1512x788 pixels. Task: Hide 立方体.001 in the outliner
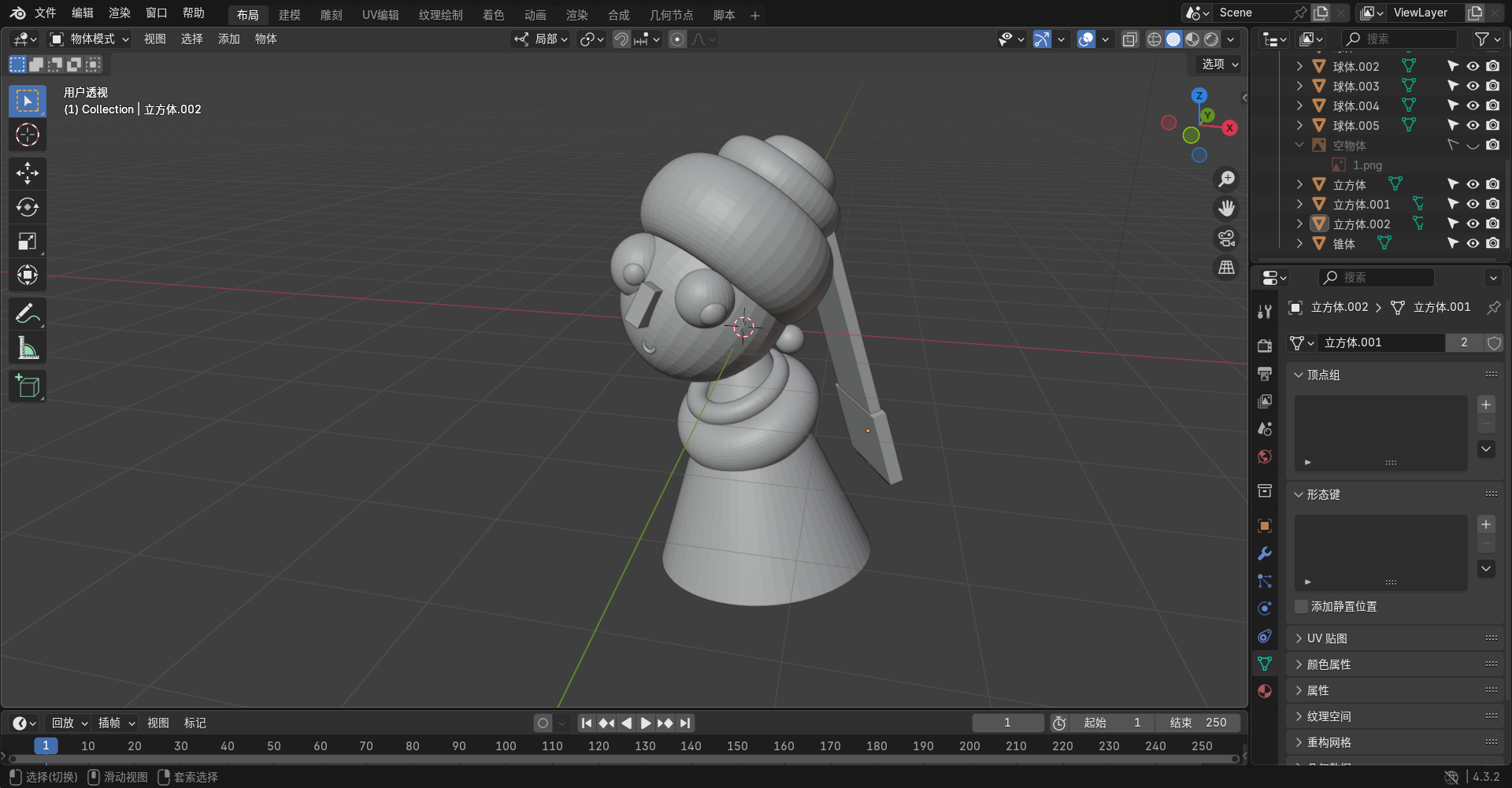(x=1473, y=204)
